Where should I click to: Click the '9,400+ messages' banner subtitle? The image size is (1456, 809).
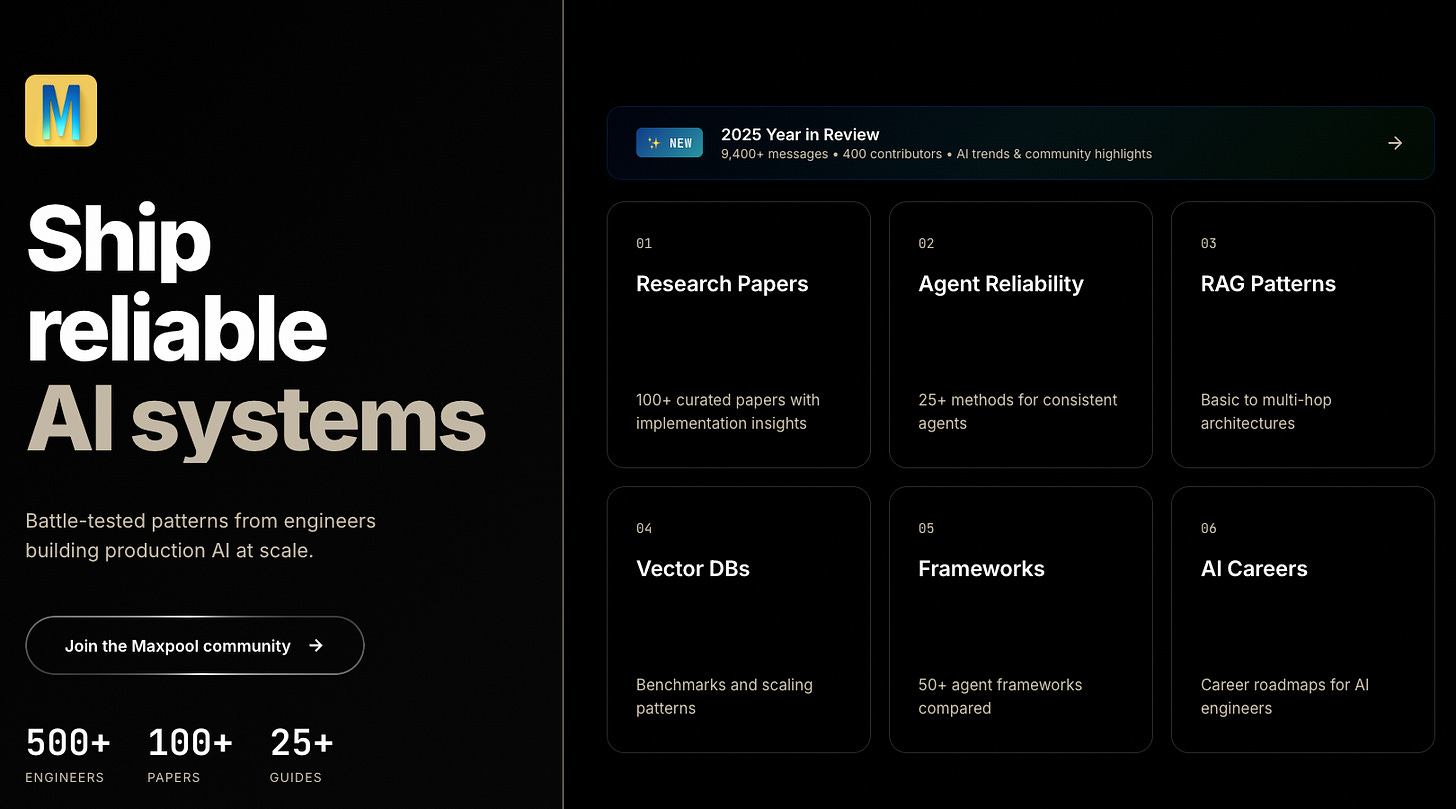tap(936, 154)
